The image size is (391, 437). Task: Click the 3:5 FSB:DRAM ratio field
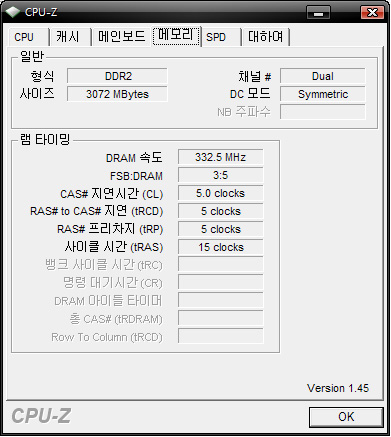(x=221, y=175)
